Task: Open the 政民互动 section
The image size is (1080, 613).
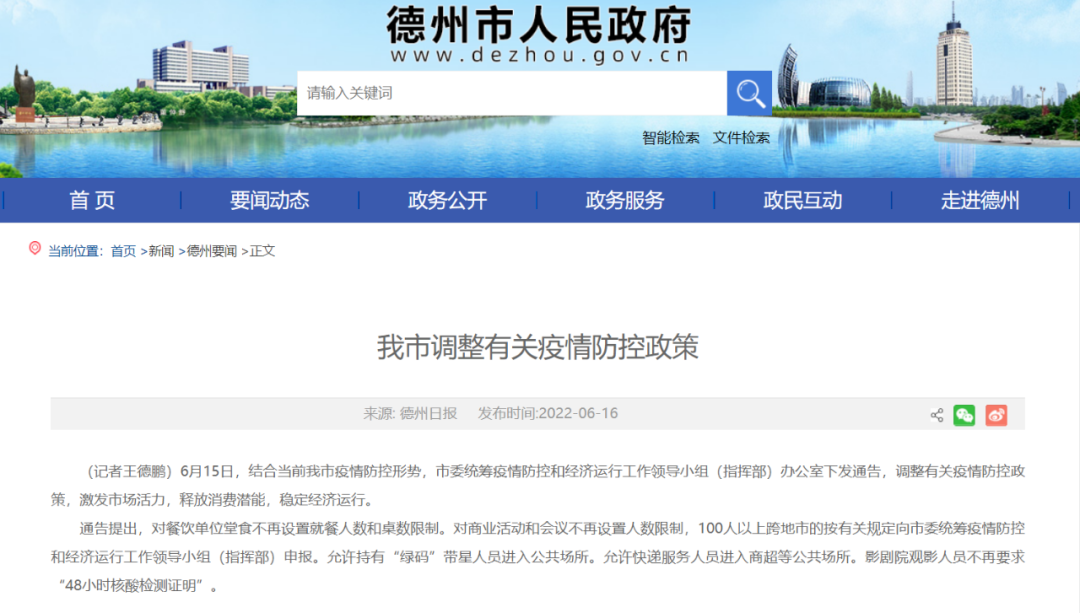Action: coord(803,200)
